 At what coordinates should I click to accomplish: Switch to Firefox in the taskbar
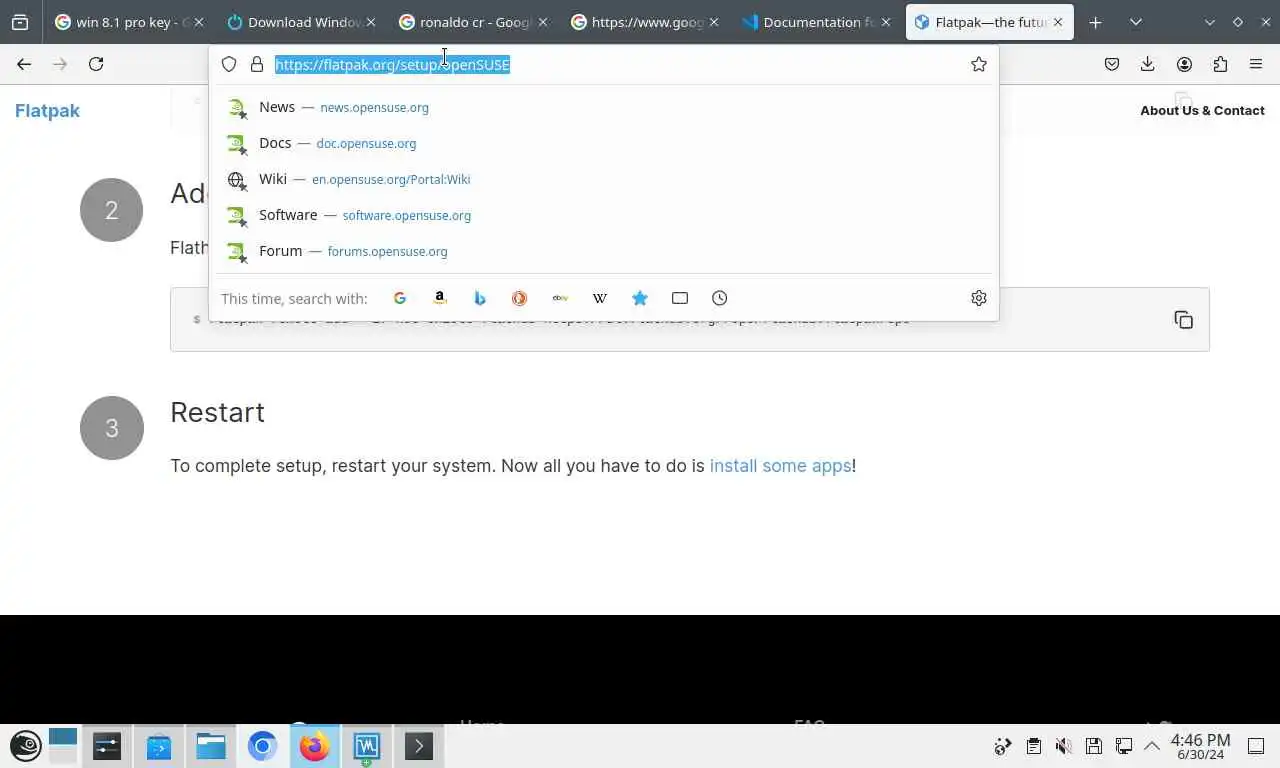(315, 746)
